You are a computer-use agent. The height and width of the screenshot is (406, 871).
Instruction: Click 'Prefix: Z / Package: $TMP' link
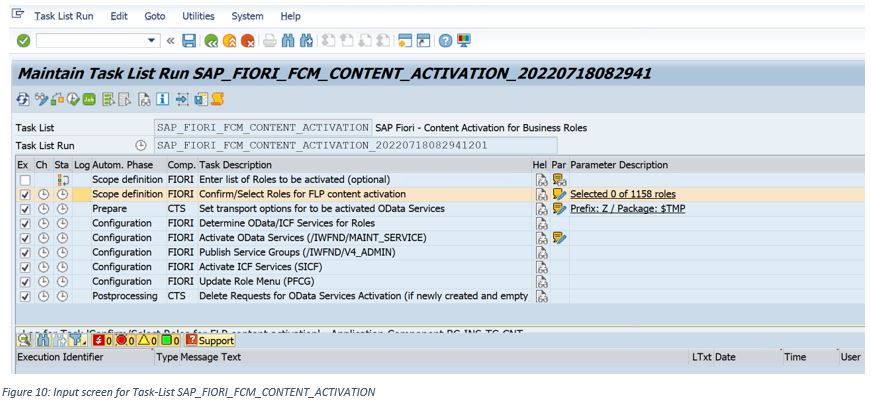pos(628,209)
